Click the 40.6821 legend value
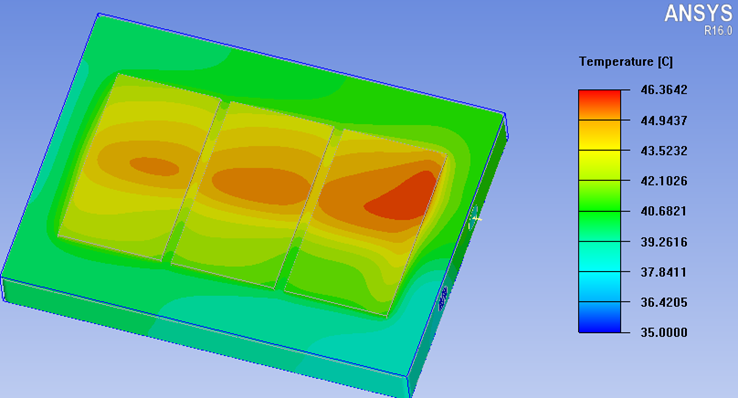 coord(664,211)
